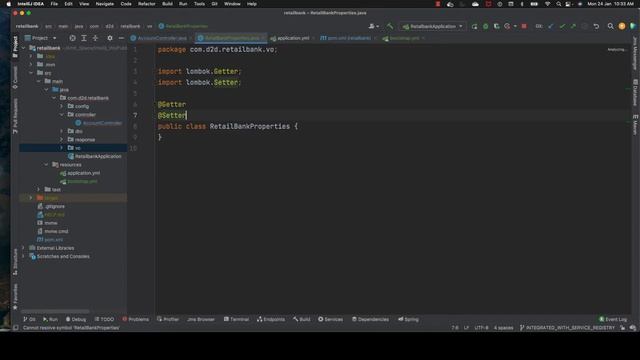Open the Debug tool window button
Image resolution: width=640 pixels, height=360 pixels.
pos(76,319)
